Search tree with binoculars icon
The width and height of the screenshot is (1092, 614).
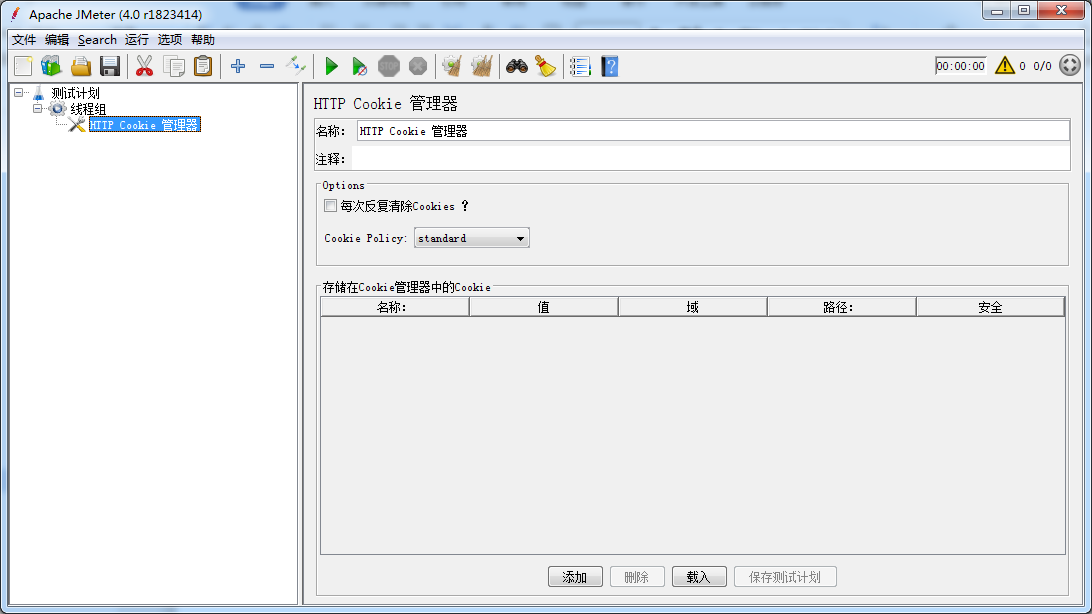pos(517,66)
